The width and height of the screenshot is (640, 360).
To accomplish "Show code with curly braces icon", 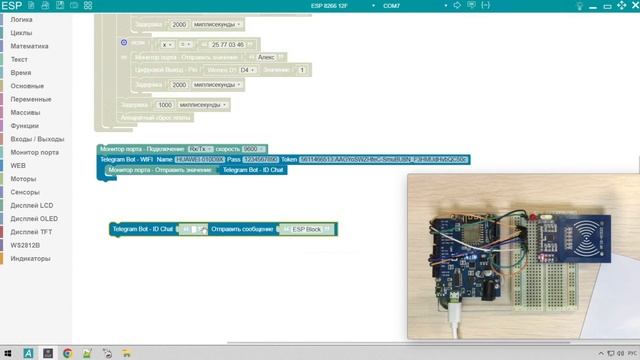I will tap(486, 5).
